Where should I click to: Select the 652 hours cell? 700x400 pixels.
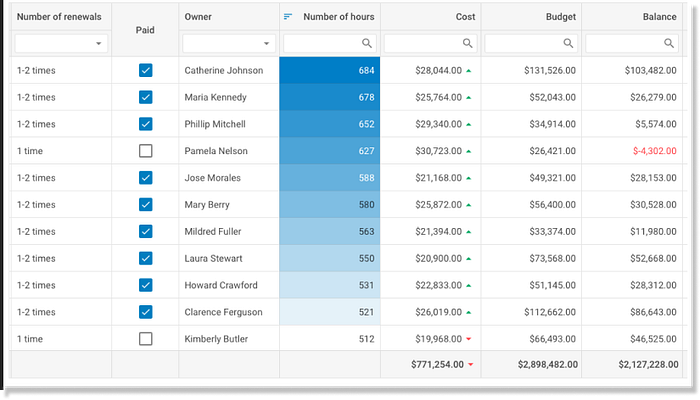pos(330,124)
